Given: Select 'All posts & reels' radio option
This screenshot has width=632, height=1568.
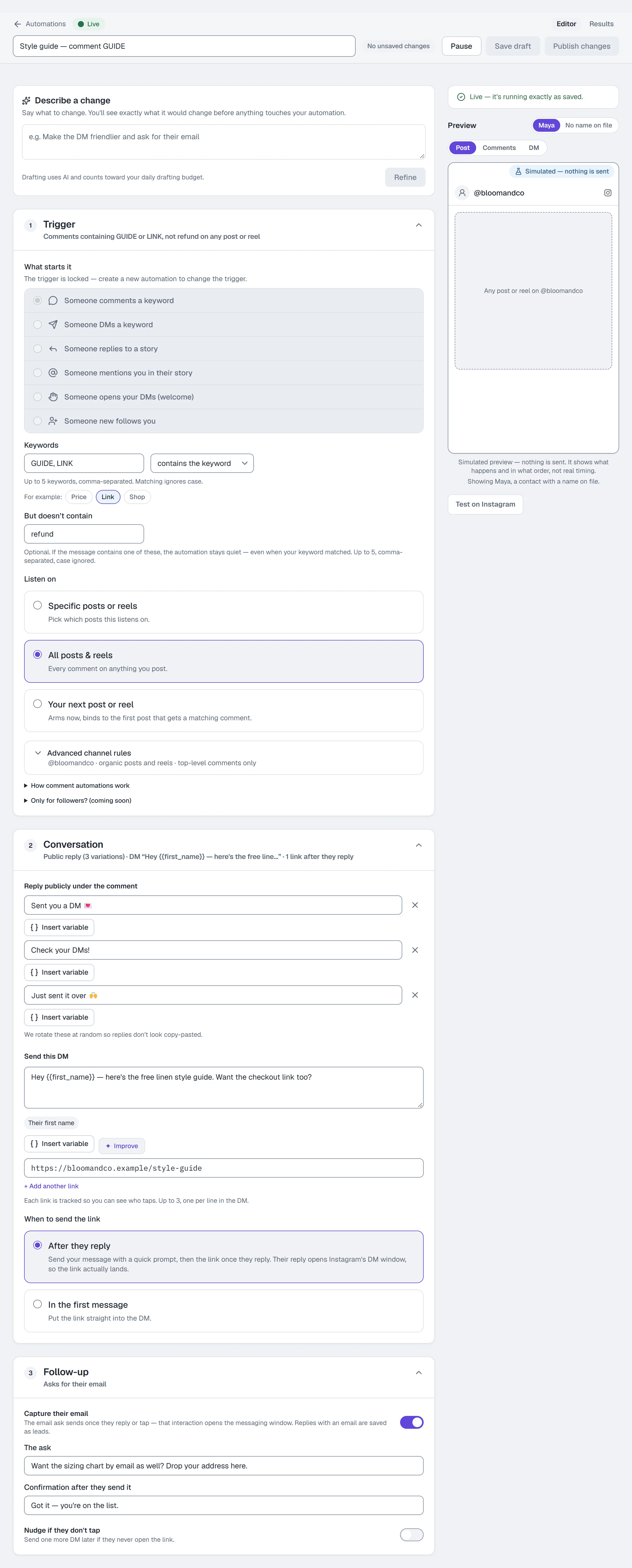Looking at the screenshot, I should coord(38,654).
